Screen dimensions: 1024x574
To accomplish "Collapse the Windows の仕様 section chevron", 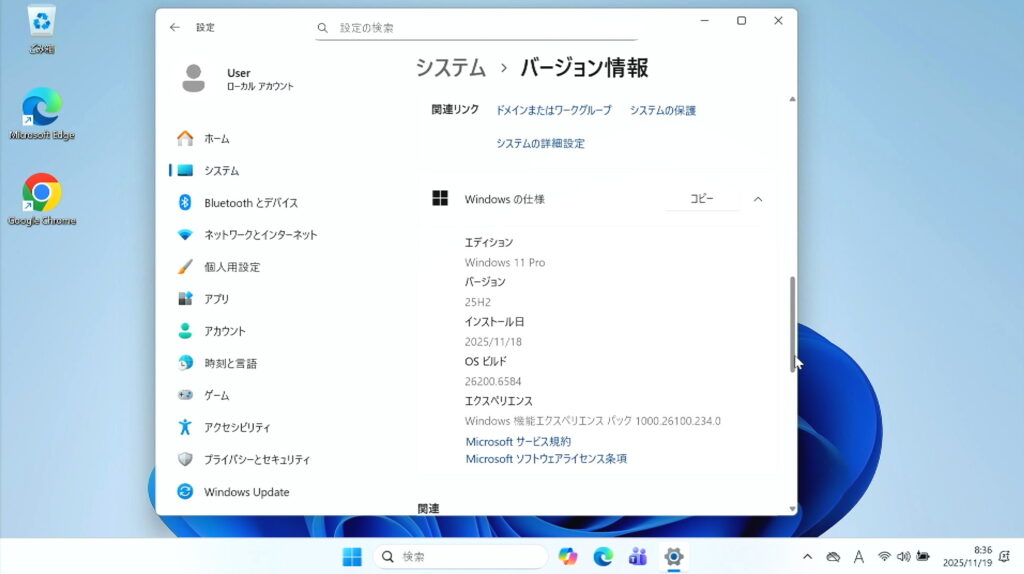I will click(758, 199).
